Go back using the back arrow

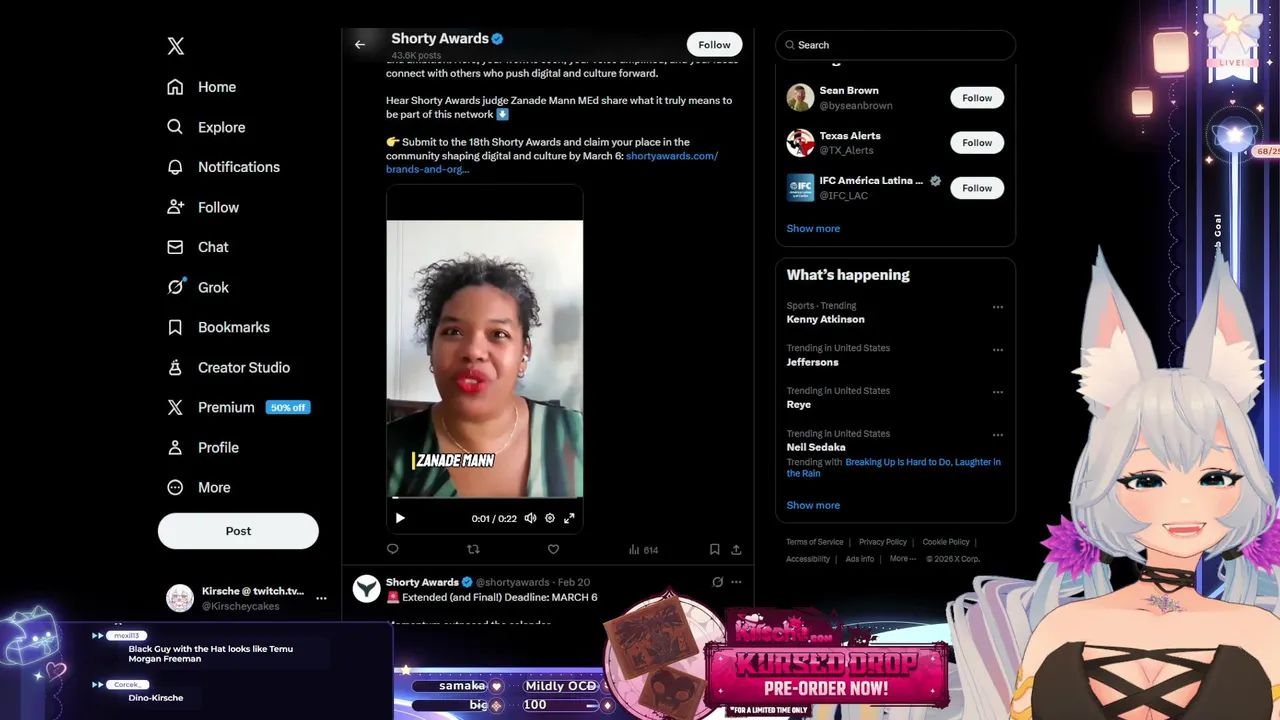click(x=360, y=44)
